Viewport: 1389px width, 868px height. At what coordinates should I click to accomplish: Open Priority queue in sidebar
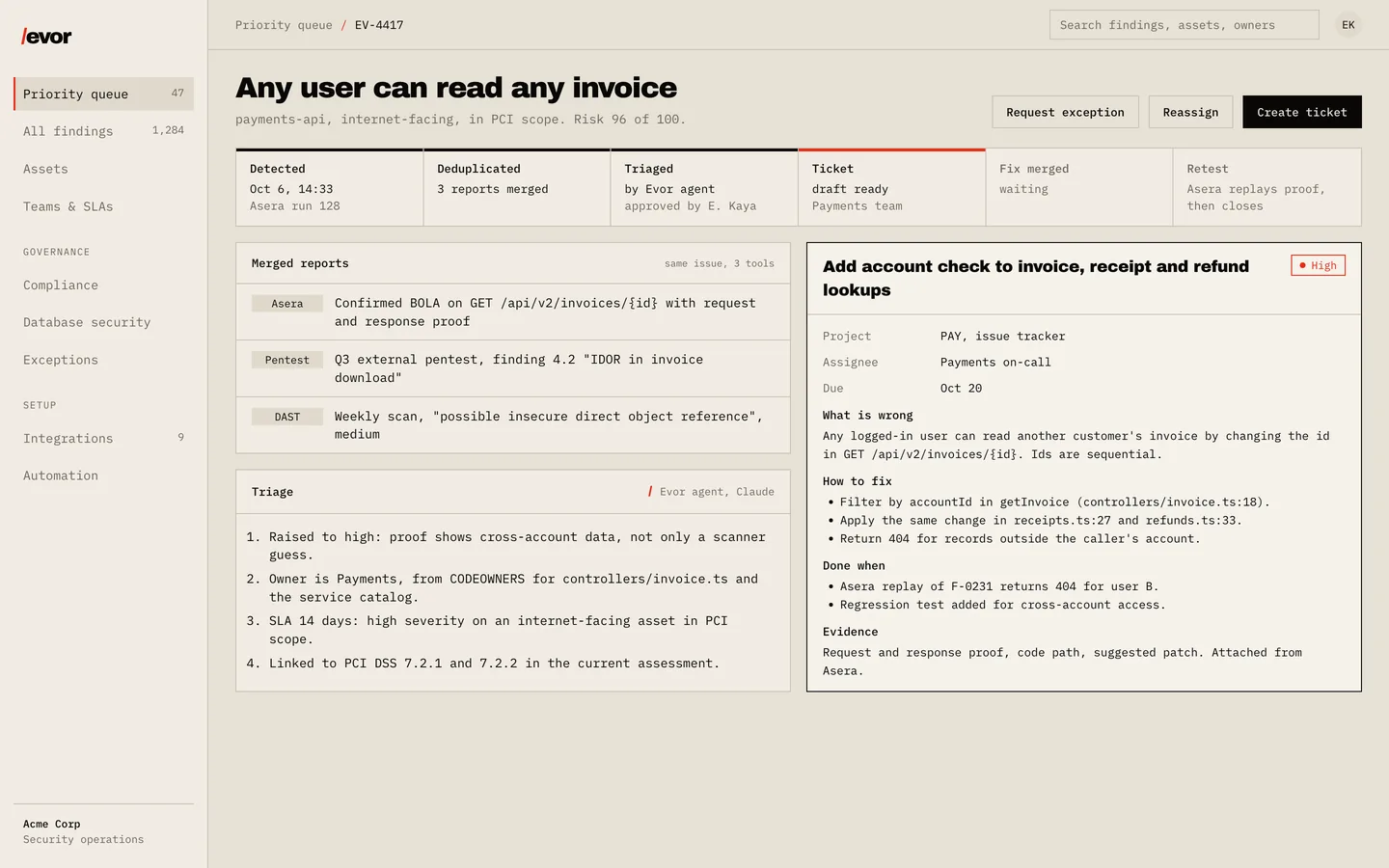click(x=103, y=94)
